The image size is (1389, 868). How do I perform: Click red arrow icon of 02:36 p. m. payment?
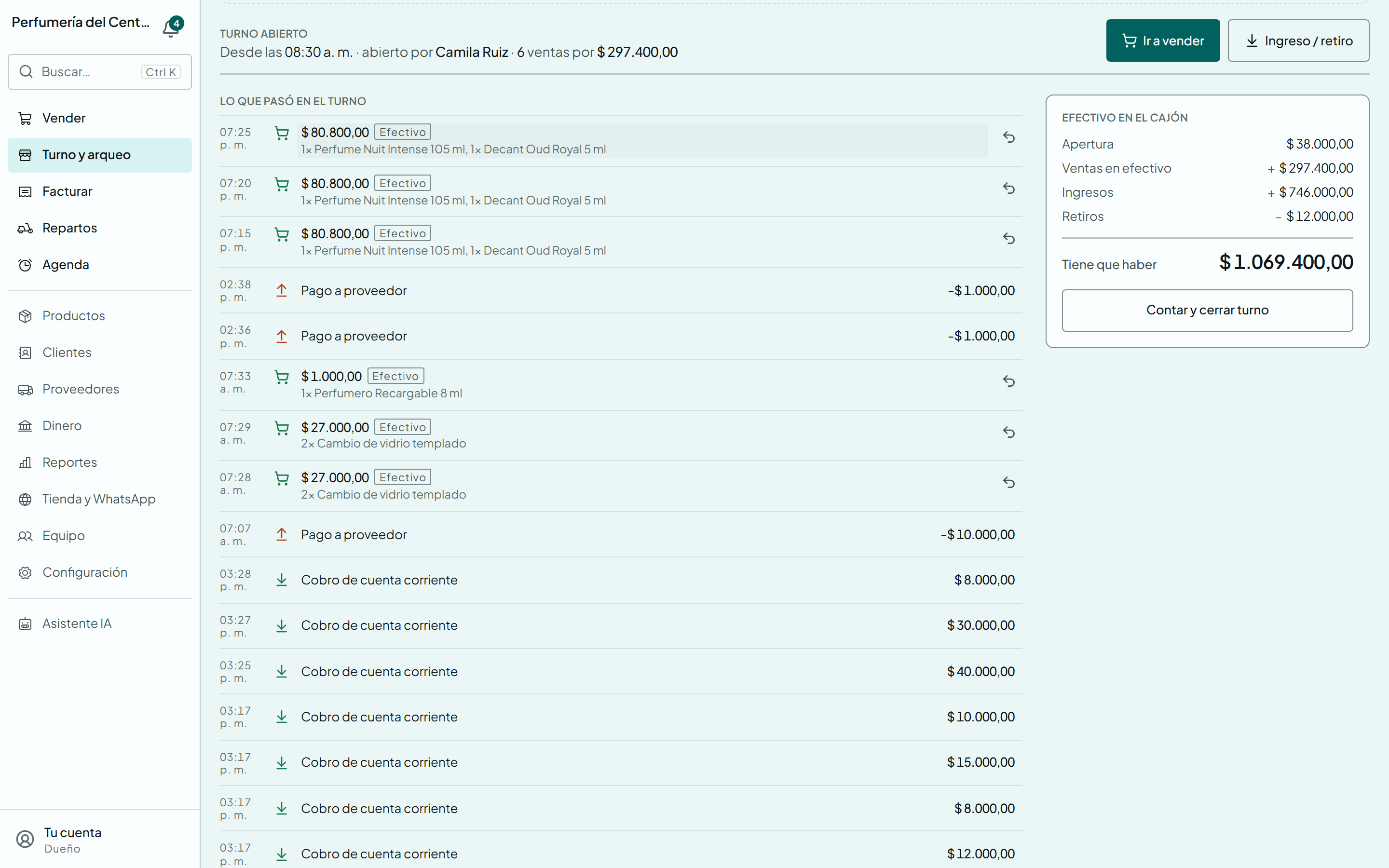282,337
